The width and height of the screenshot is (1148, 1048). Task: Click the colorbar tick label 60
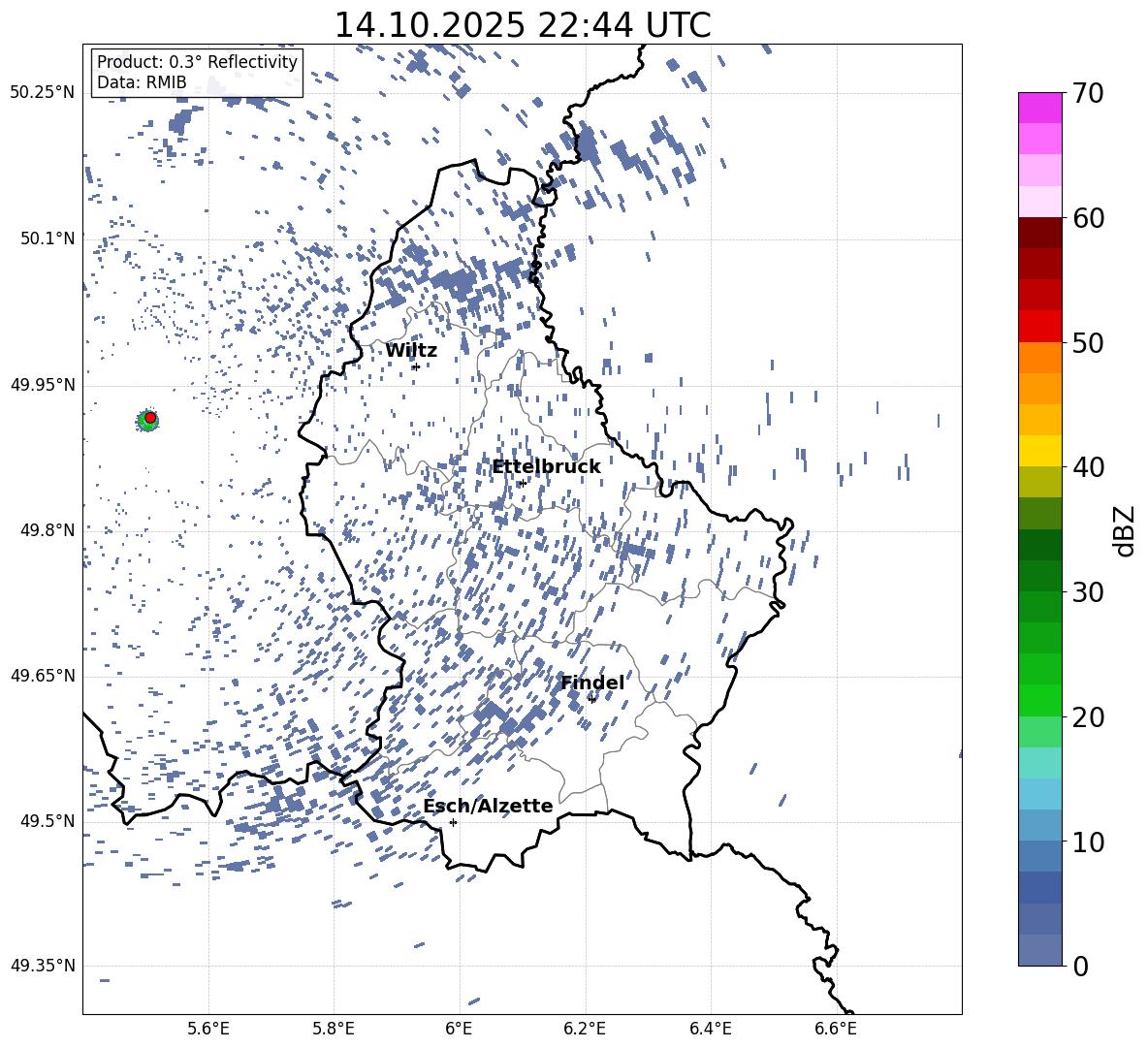pos(1088,218)
